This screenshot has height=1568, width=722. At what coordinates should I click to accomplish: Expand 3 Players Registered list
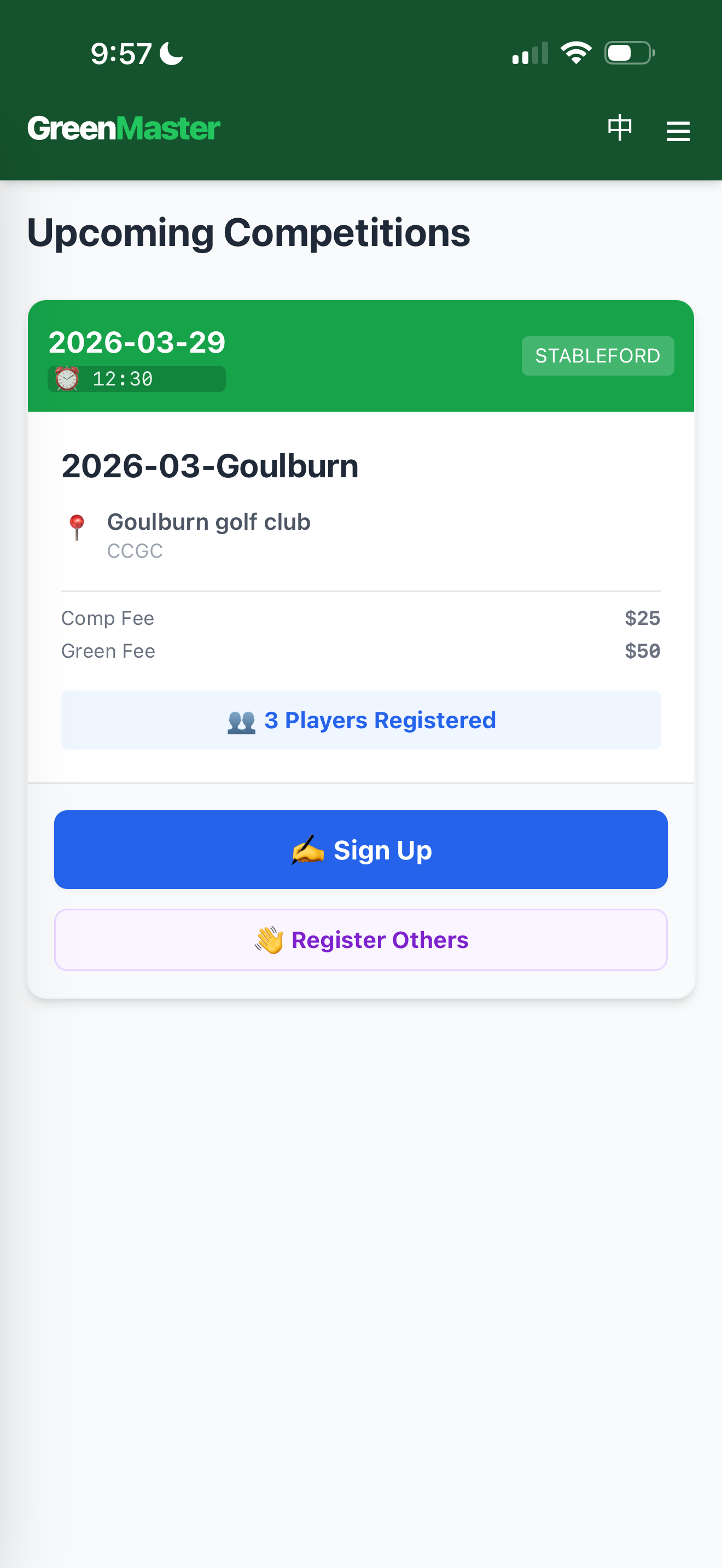point(361,720)
